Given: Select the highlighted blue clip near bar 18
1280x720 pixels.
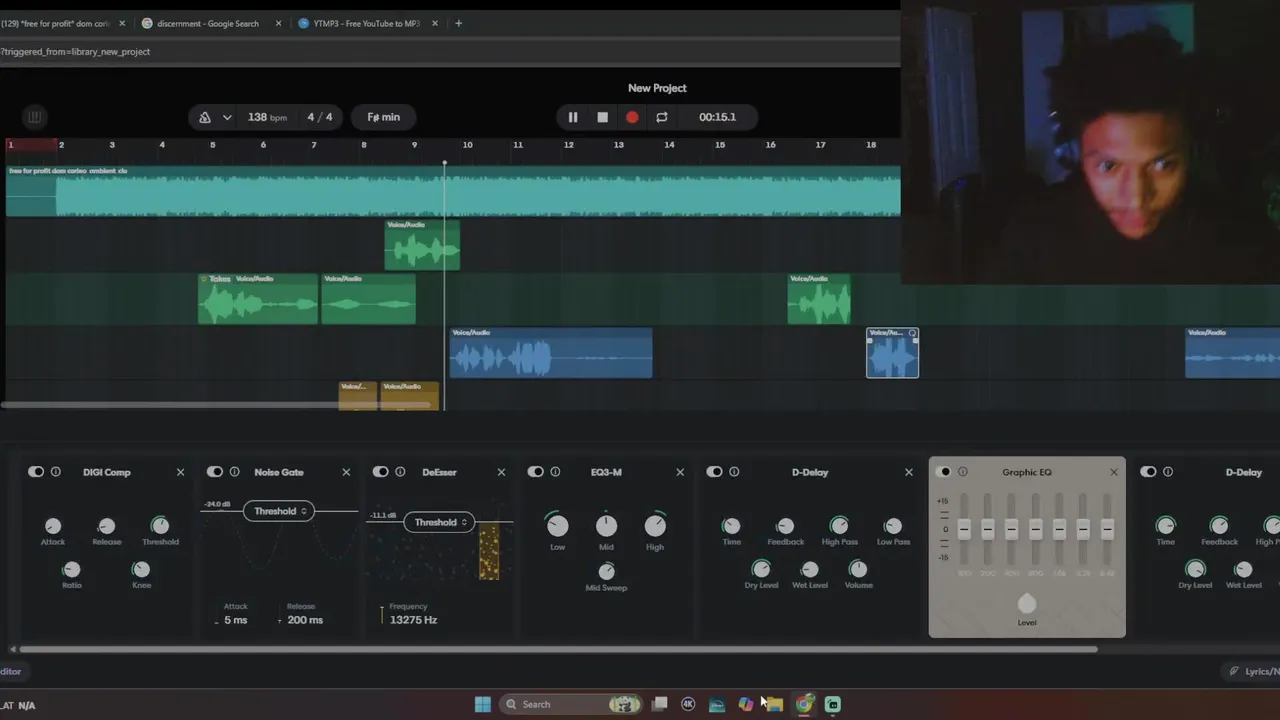Looking at the screenshot, I should coord(892,353).
